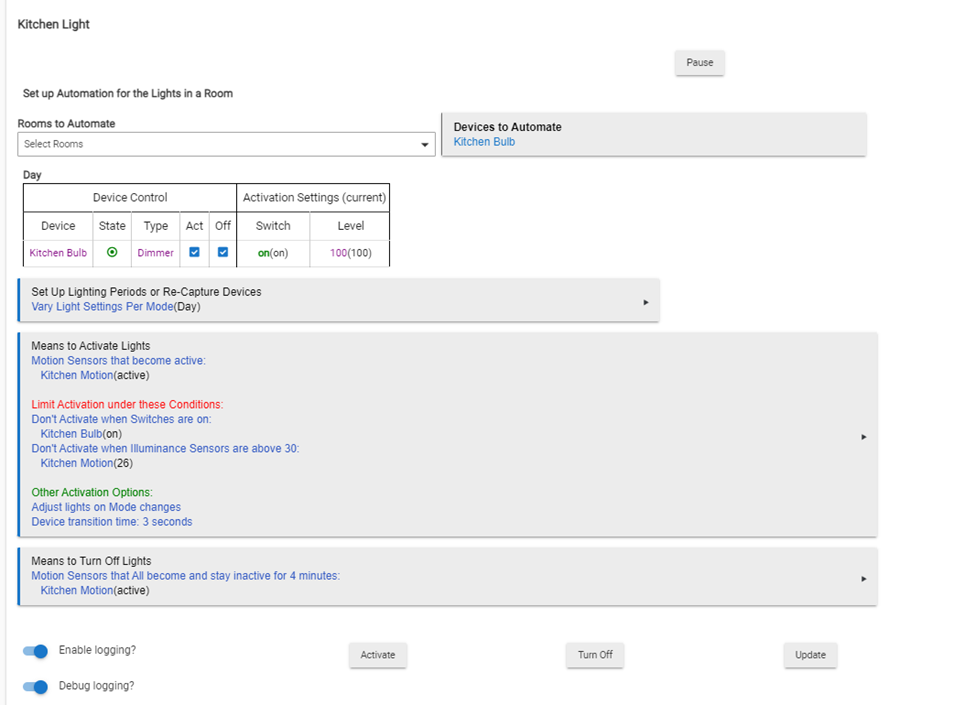Click the Turn Off button
The height and width of the screenshot is (705, 975).
tap(595, 655)
